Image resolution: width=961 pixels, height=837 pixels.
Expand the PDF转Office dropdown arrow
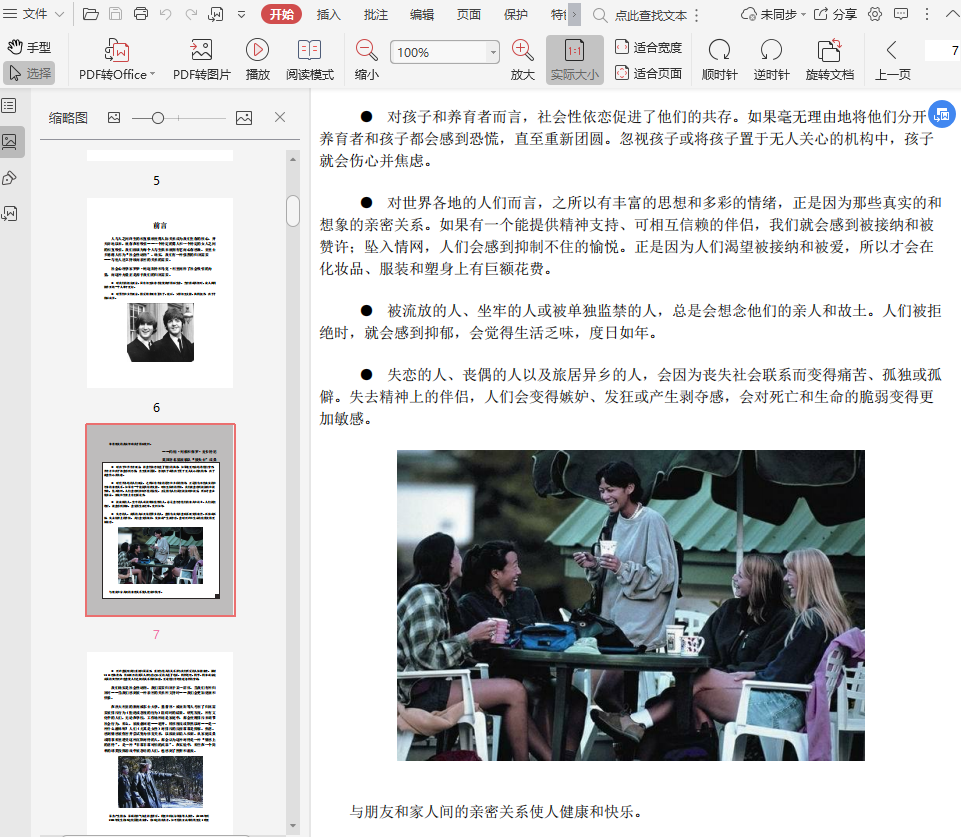(x=153, y=75)
